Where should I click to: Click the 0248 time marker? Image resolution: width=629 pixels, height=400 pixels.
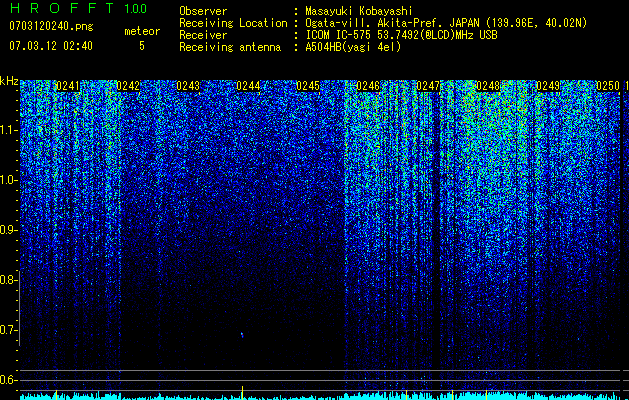coord(488,86)
